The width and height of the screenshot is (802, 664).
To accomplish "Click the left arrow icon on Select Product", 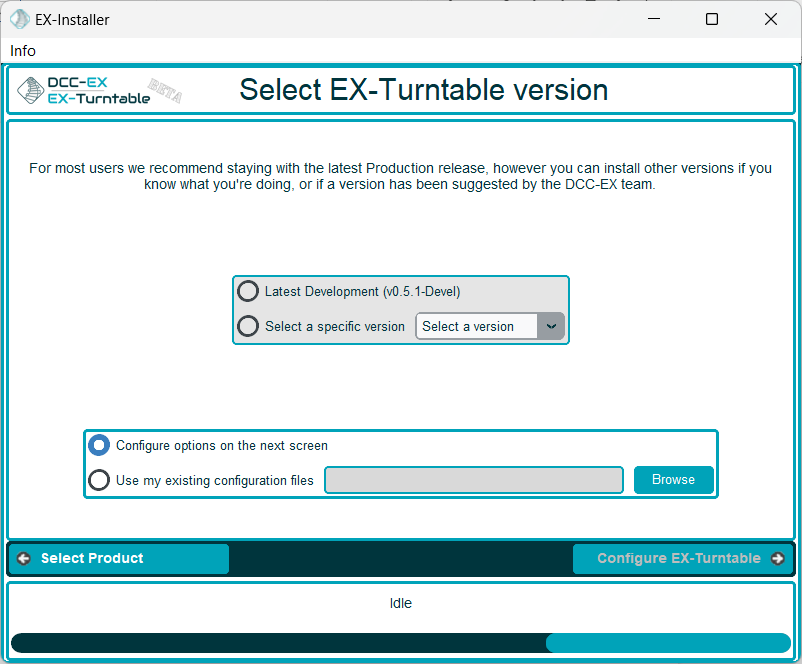I will pyautogui.click(x=24, y=559).
